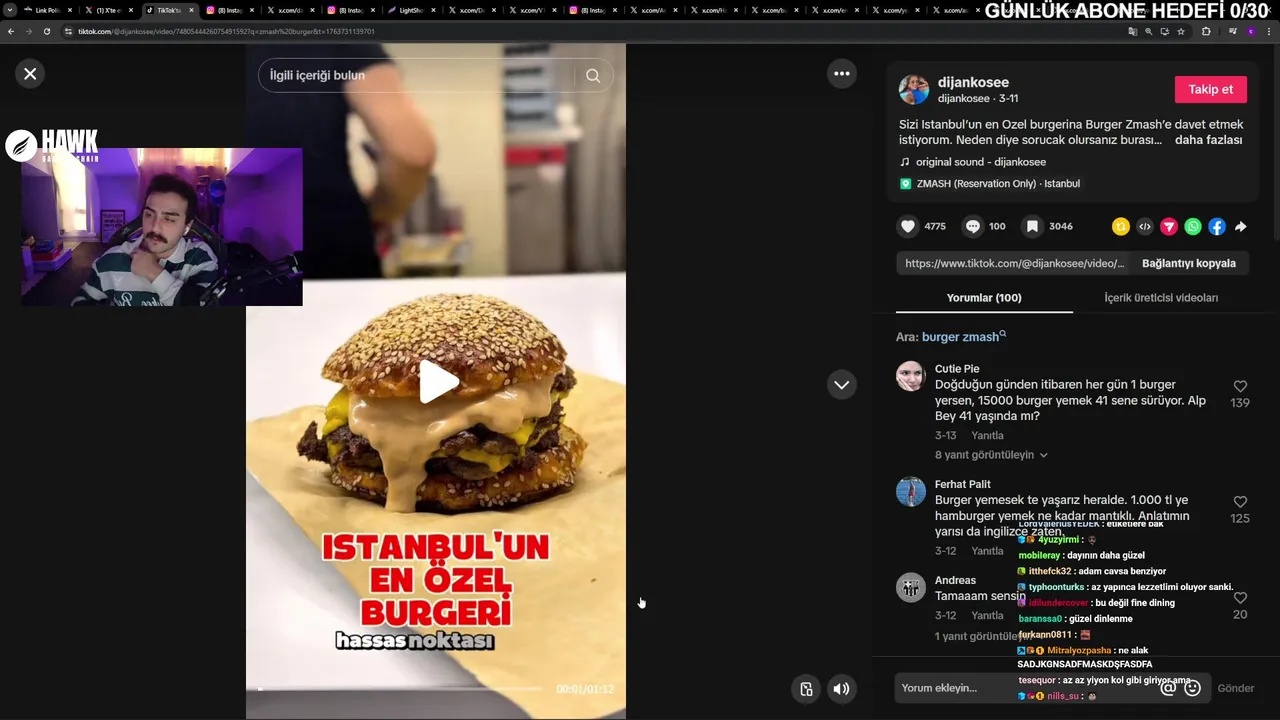Viewport: 1280px width, 720px height.
Task: Open the ZMASH (Reservation Only) location link
Action: [998, 184]
